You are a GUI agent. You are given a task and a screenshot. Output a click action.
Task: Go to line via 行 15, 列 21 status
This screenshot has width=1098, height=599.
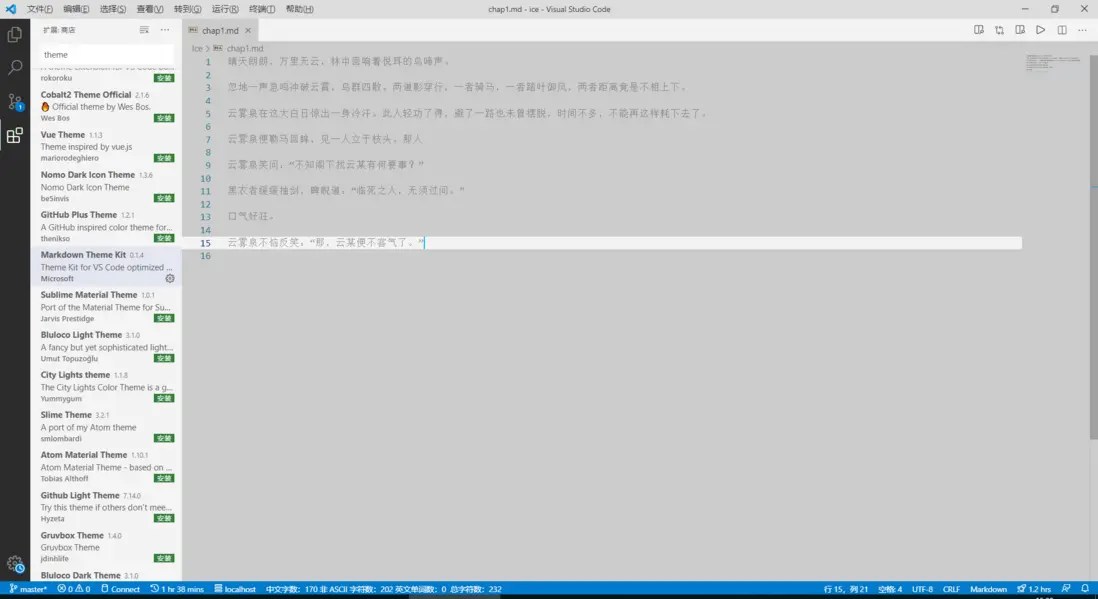coord(846,589)
